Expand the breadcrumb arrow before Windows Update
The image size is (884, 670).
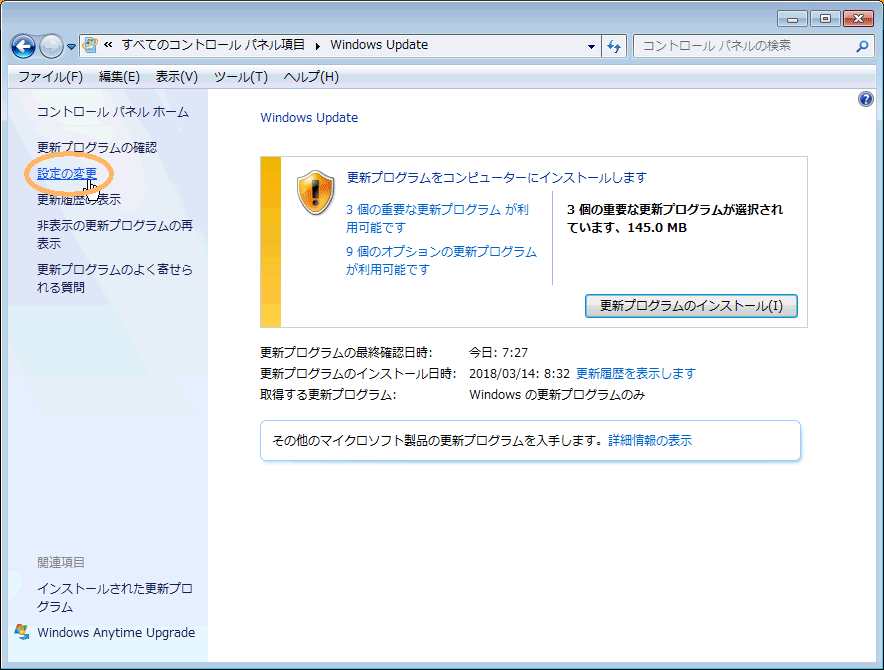[x=317, y=46]
